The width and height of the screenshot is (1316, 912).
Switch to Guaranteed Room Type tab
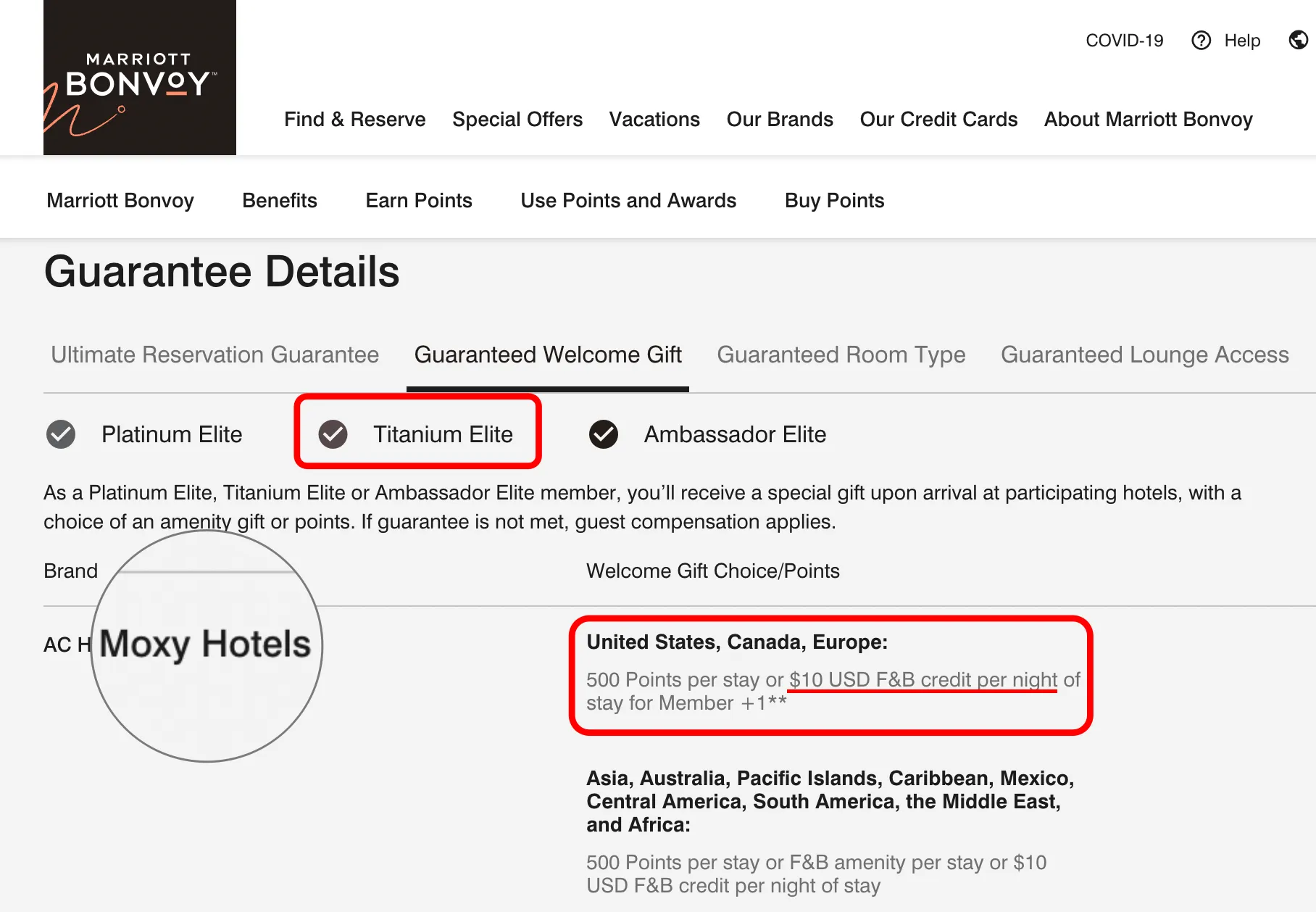pos(841,355)
